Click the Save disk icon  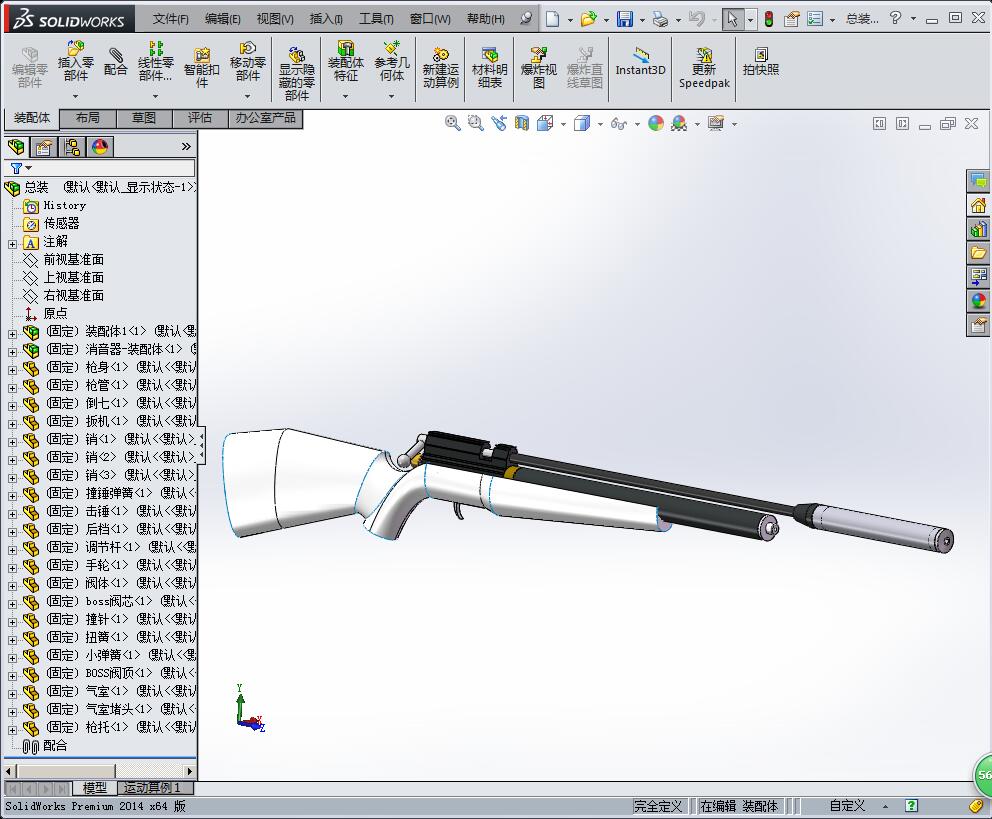(x=624, y=19)
